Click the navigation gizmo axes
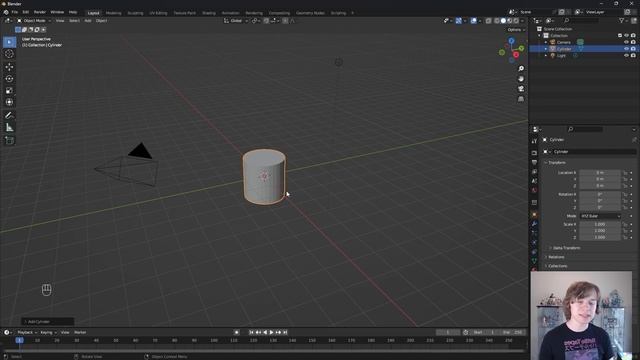The width and height of the screenshot is (640, 360). 511,50
